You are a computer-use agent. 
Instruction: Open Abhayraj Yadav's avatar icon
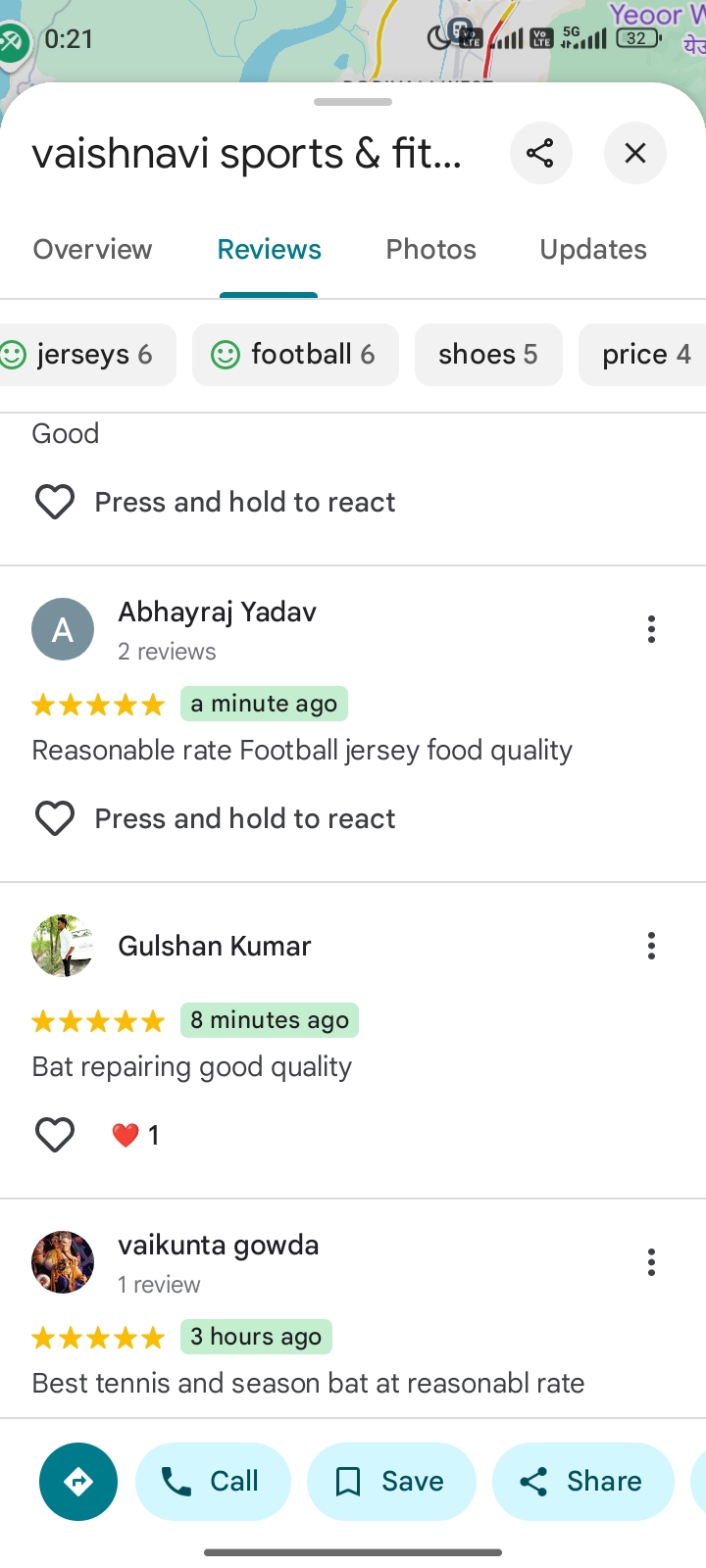(x=63, y=629)
